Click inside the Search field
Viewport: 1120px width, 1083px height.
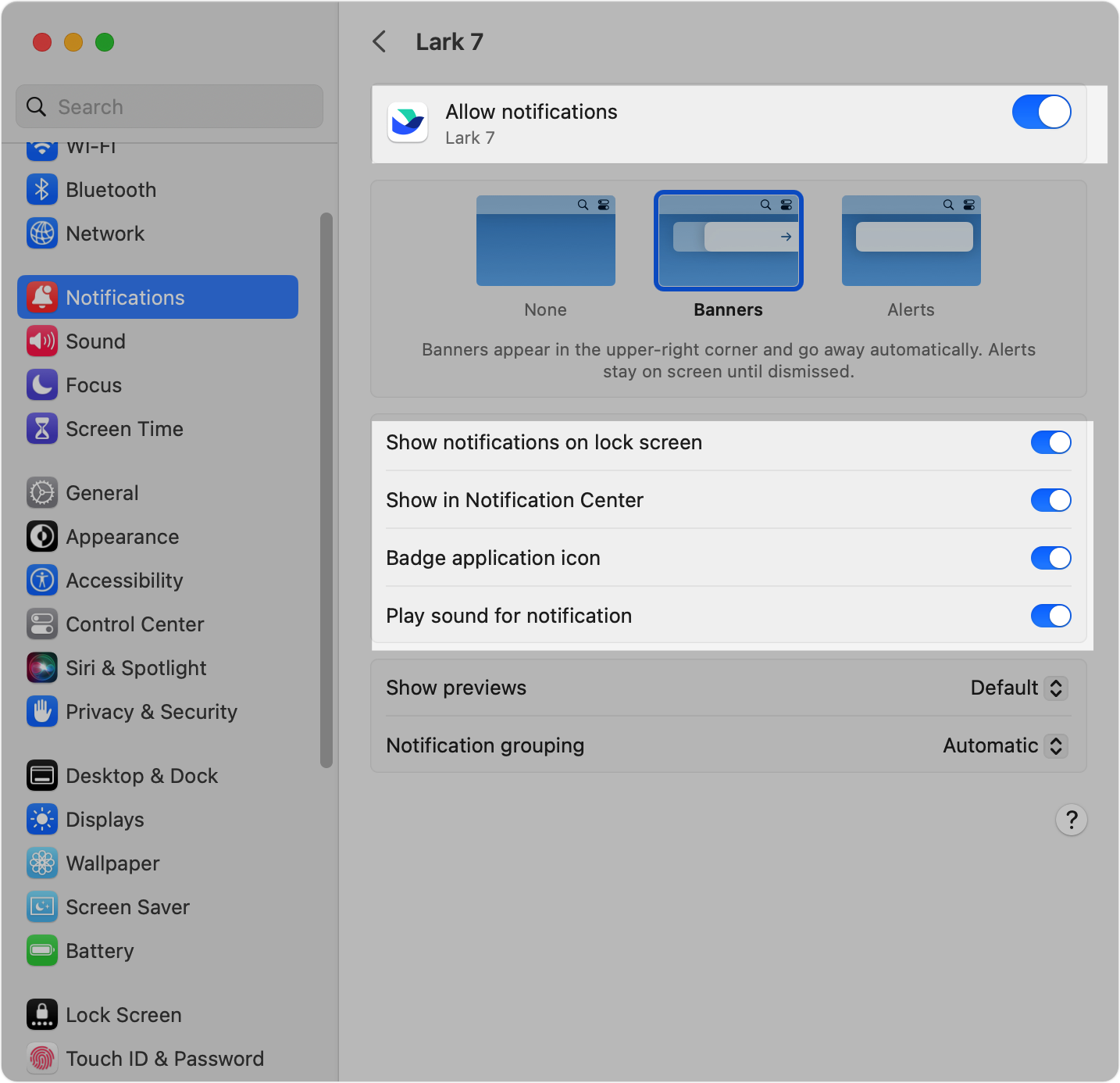click(x=169, y=106)
